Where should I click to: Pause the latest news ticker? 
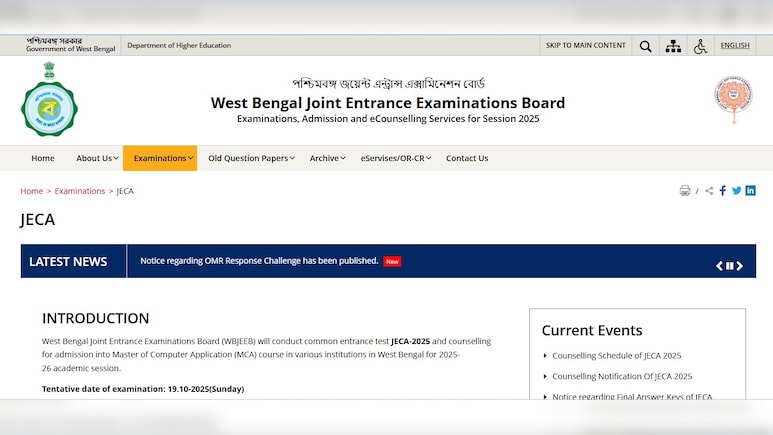click(x=730, y=266)
